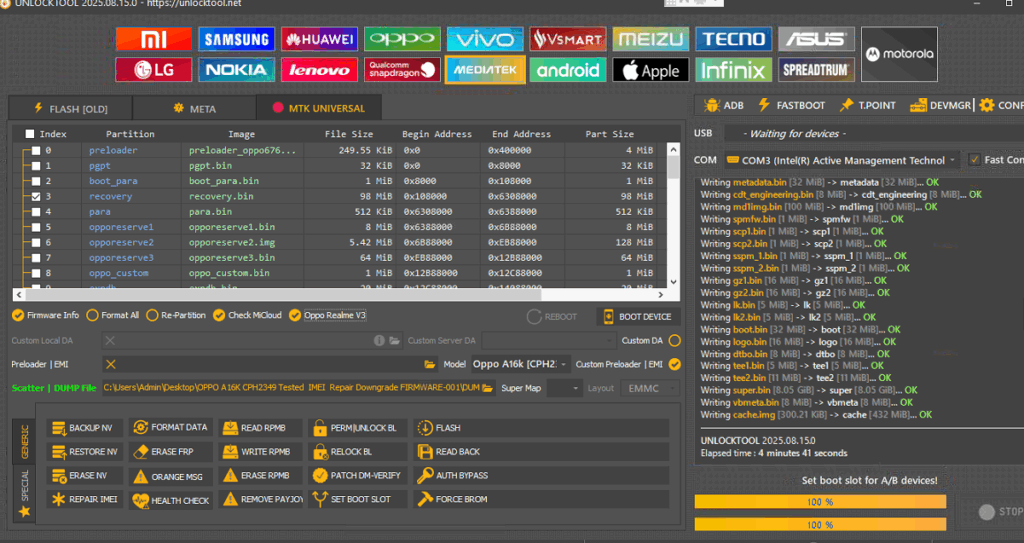Click the REPAIR IMEI button

[85, 500]
